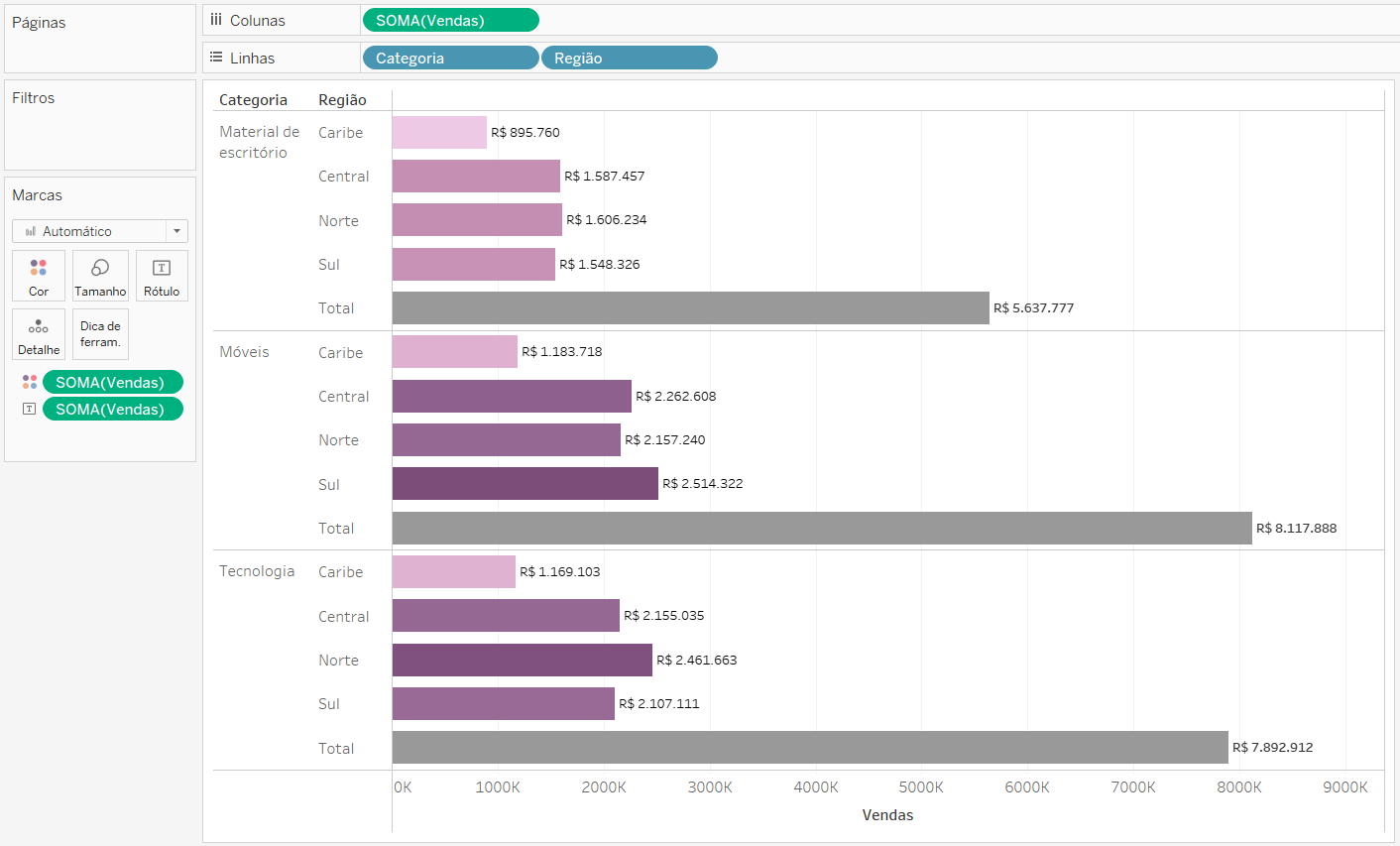Viewport: 1400px width, 846px height.
Task: Click the Norte row label under Móveis
Action: (x=338, y=440)
